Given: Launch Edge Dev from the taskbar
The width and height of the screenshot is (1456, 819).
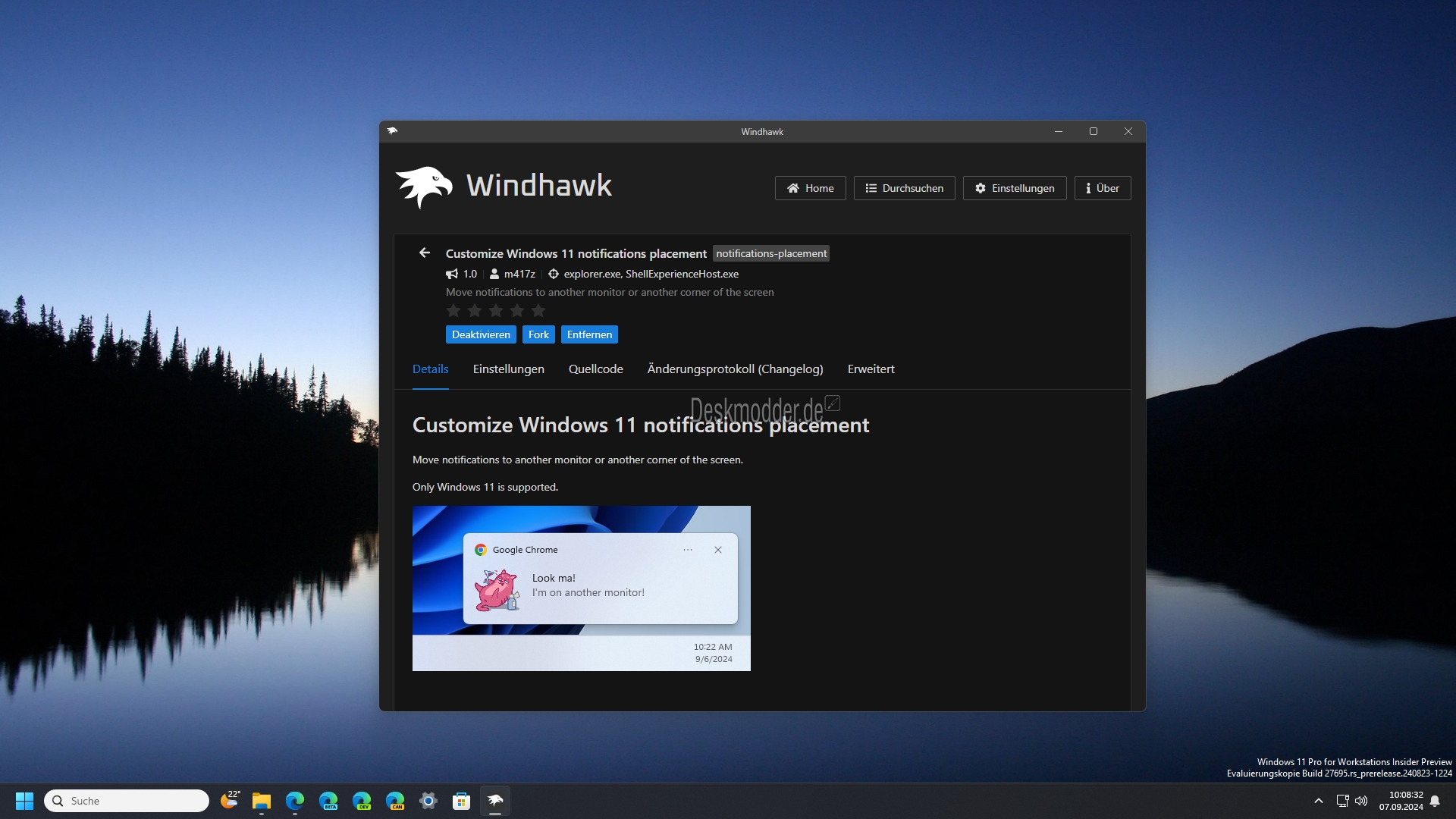Looking at the screenshot, I should coord(362,801).
